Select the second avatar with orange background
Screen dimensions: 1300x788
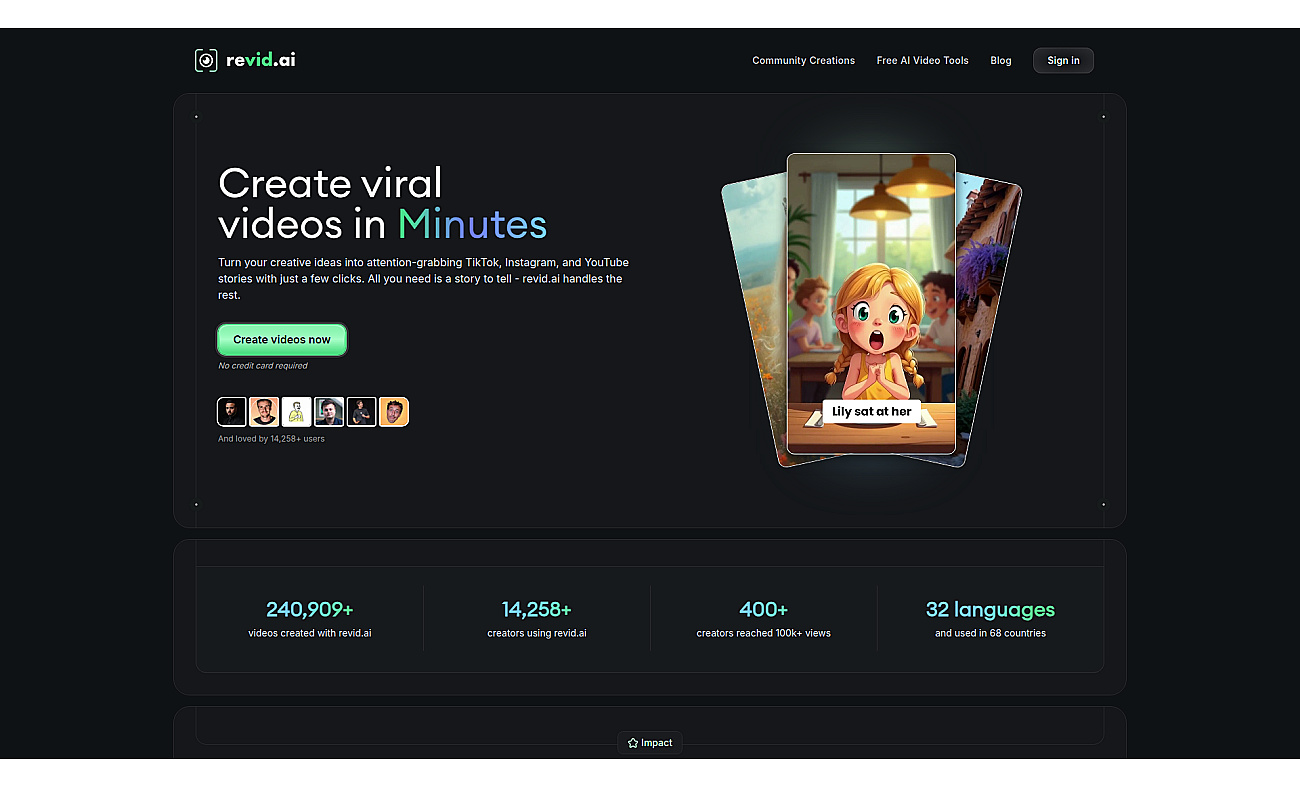(x=264, y=412)
